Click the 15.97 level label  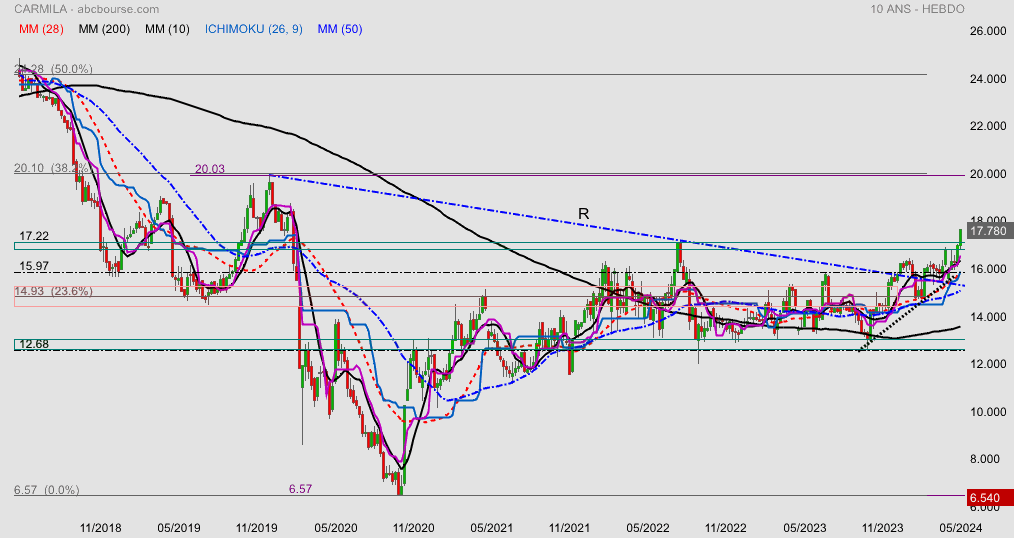point(34,266)
